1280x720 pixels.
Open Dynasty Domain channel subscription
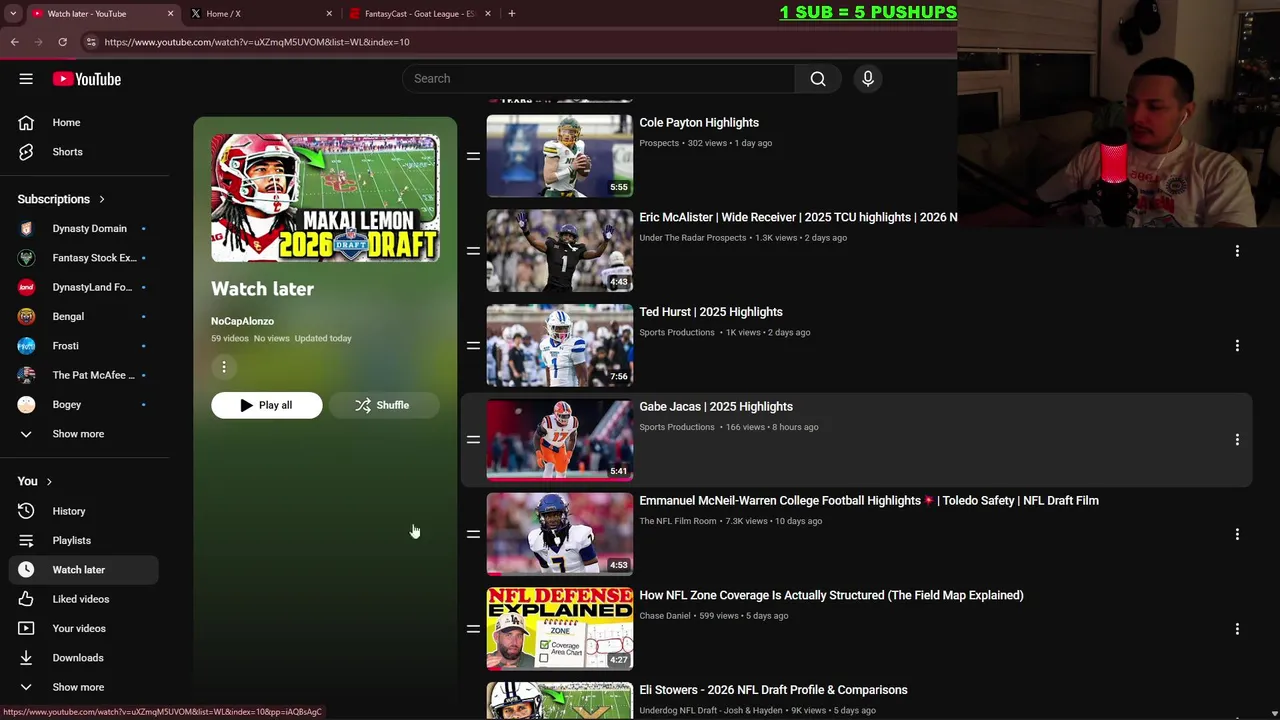[x=84, y=228]
